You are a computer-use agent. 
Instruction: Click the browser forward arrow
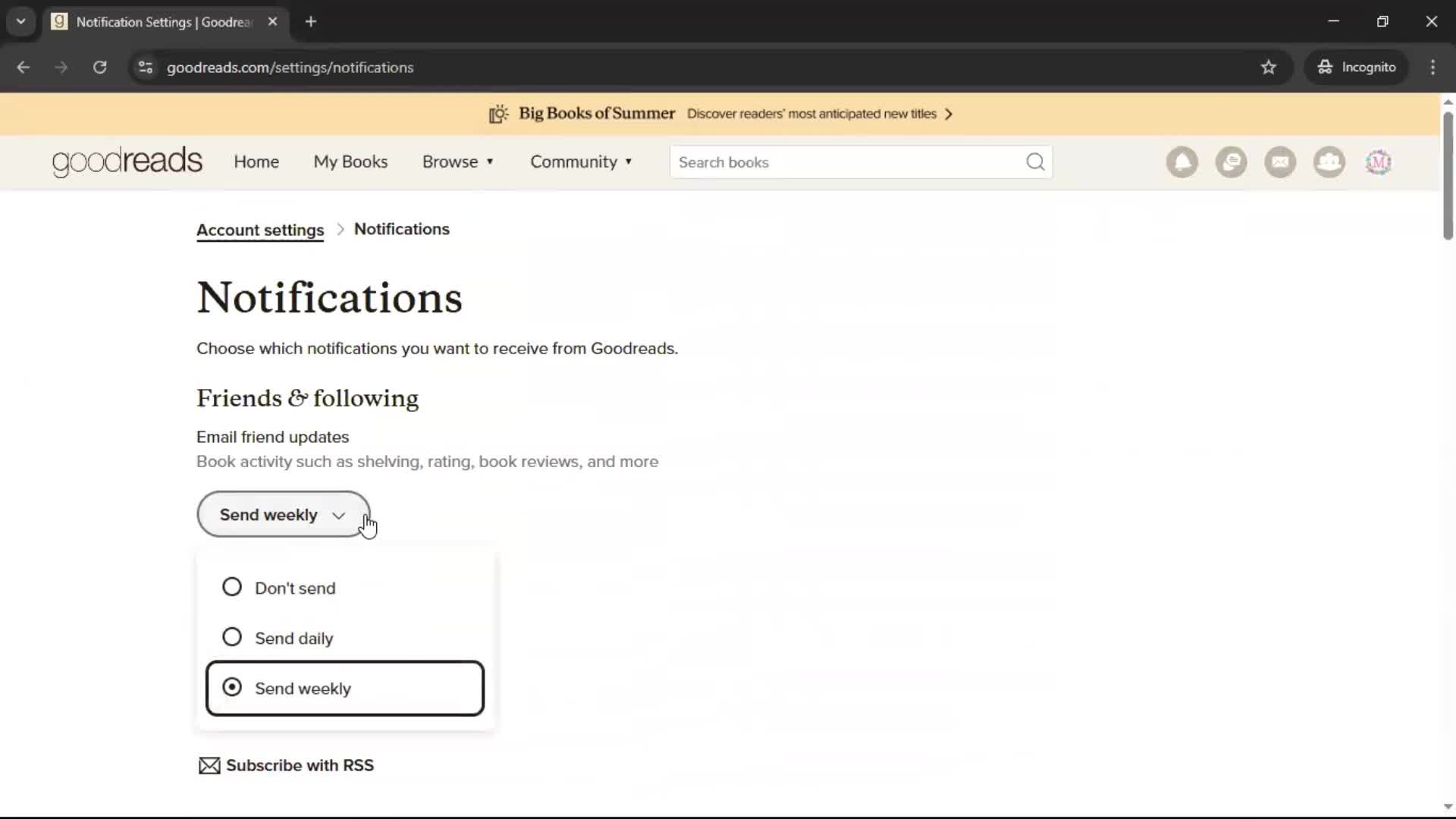61,67
